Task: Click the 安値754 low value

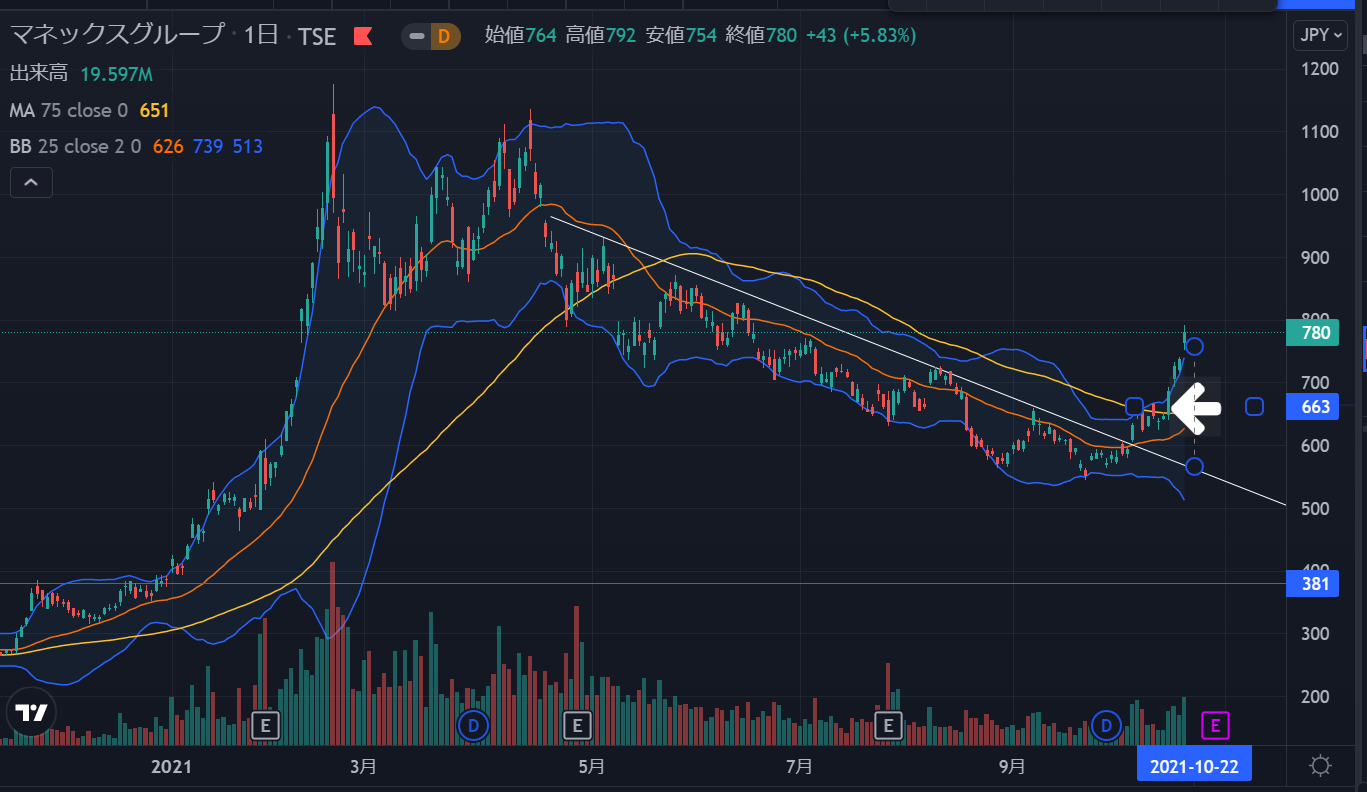Action: coord(680,36)
